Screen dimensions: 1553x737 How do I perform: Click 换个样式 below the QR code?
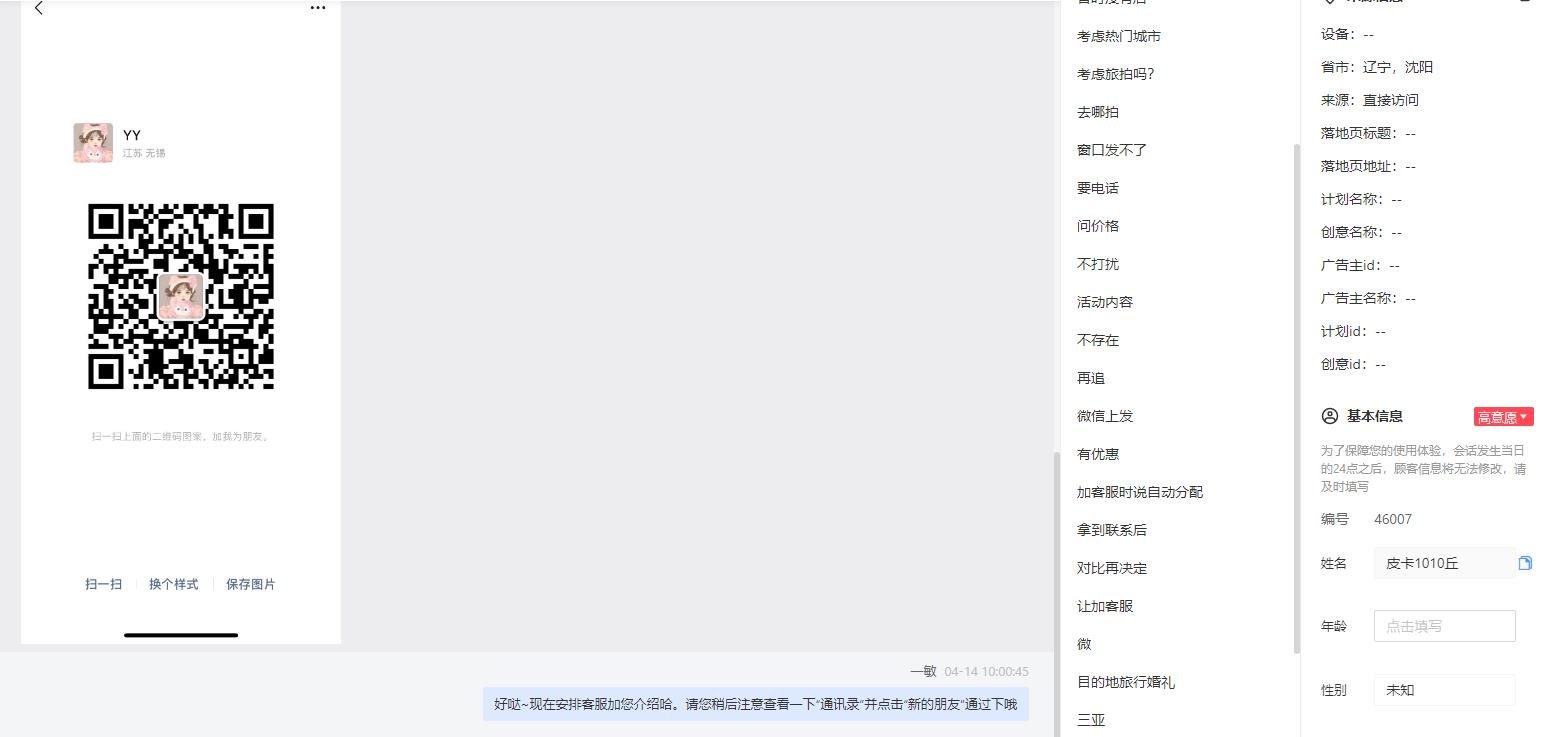174,584
